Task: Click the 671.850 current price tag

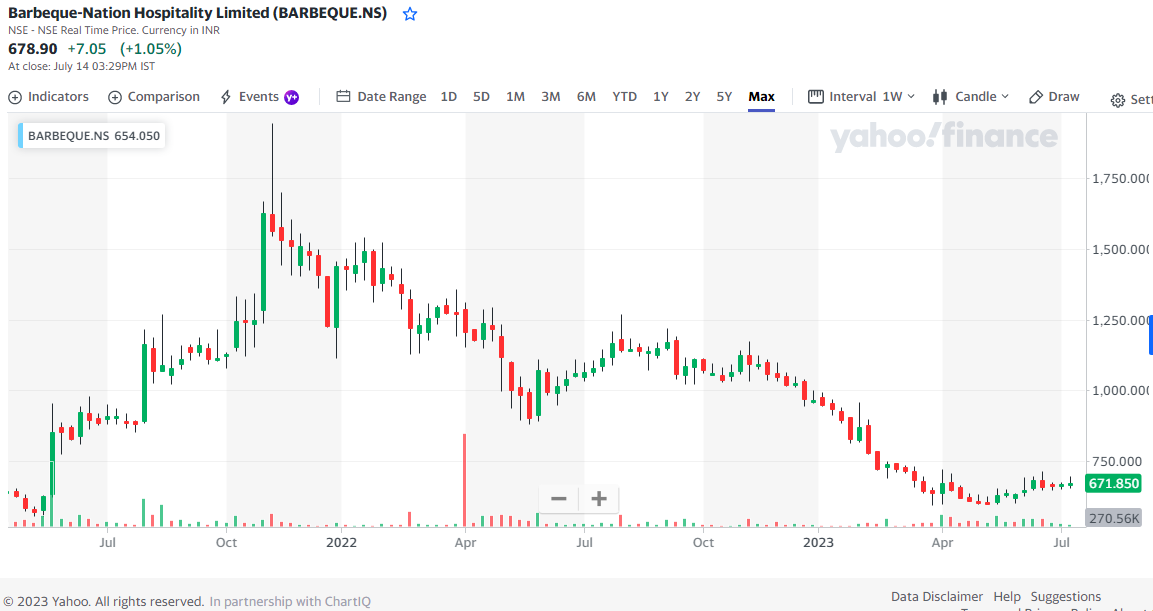Action: [1114, 483]
